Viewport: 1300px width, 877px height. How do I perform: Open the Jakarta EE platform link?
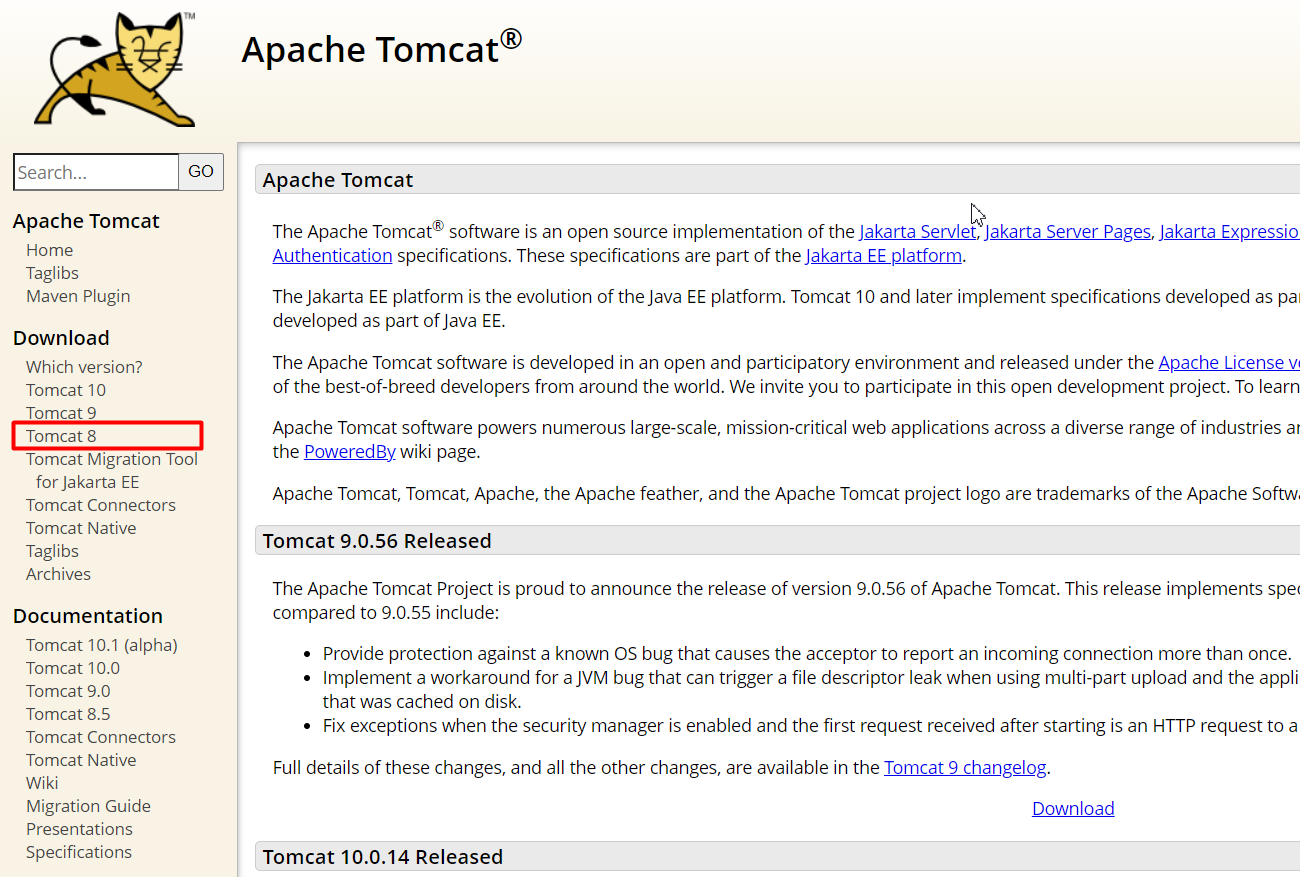[883, 255]
